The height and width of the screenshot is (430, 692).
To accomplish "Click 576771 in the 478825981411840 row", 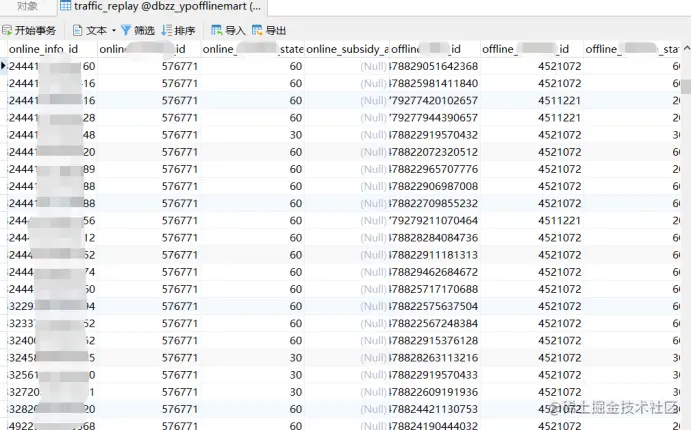I will click(x=180, y=83).
